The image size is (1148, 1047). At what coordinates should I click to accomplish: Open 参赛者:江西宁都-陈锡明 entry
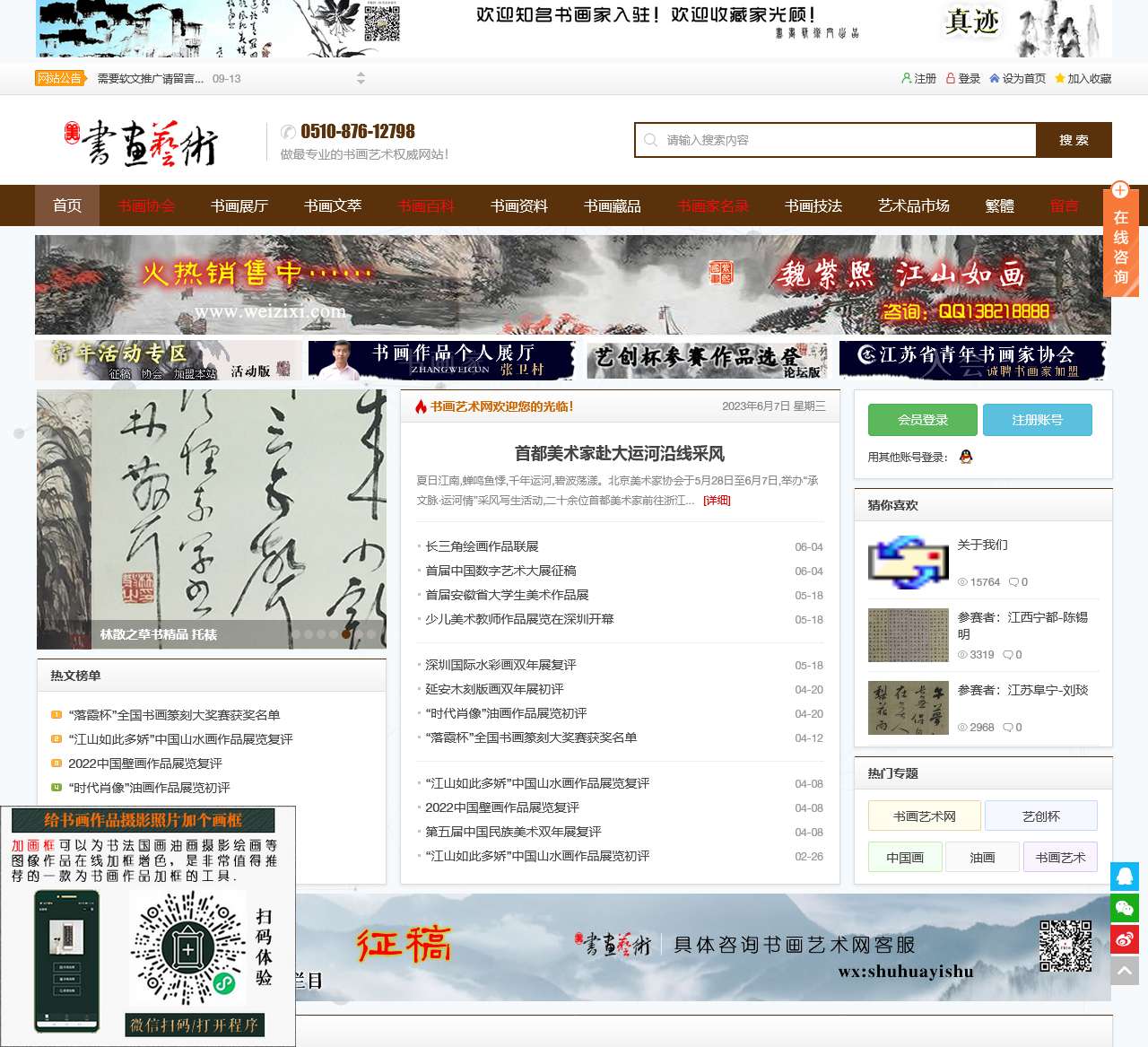(x=1022, y=625)
